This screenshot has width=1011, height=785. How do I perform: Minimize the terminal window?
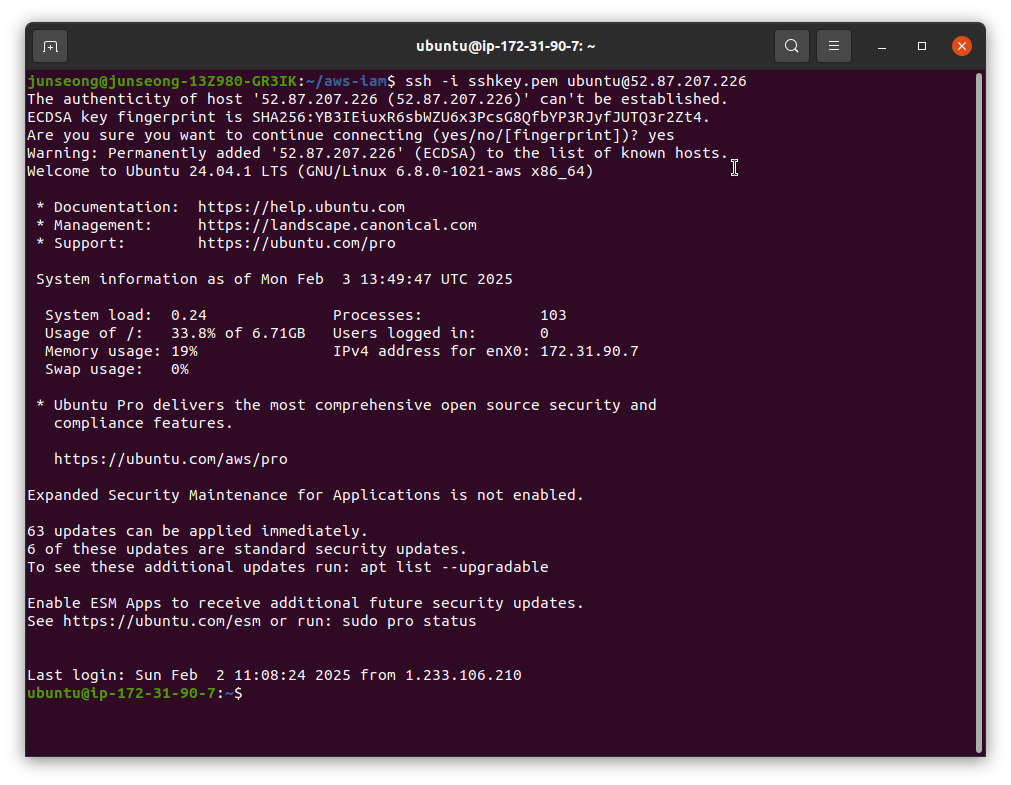[882, 46]
